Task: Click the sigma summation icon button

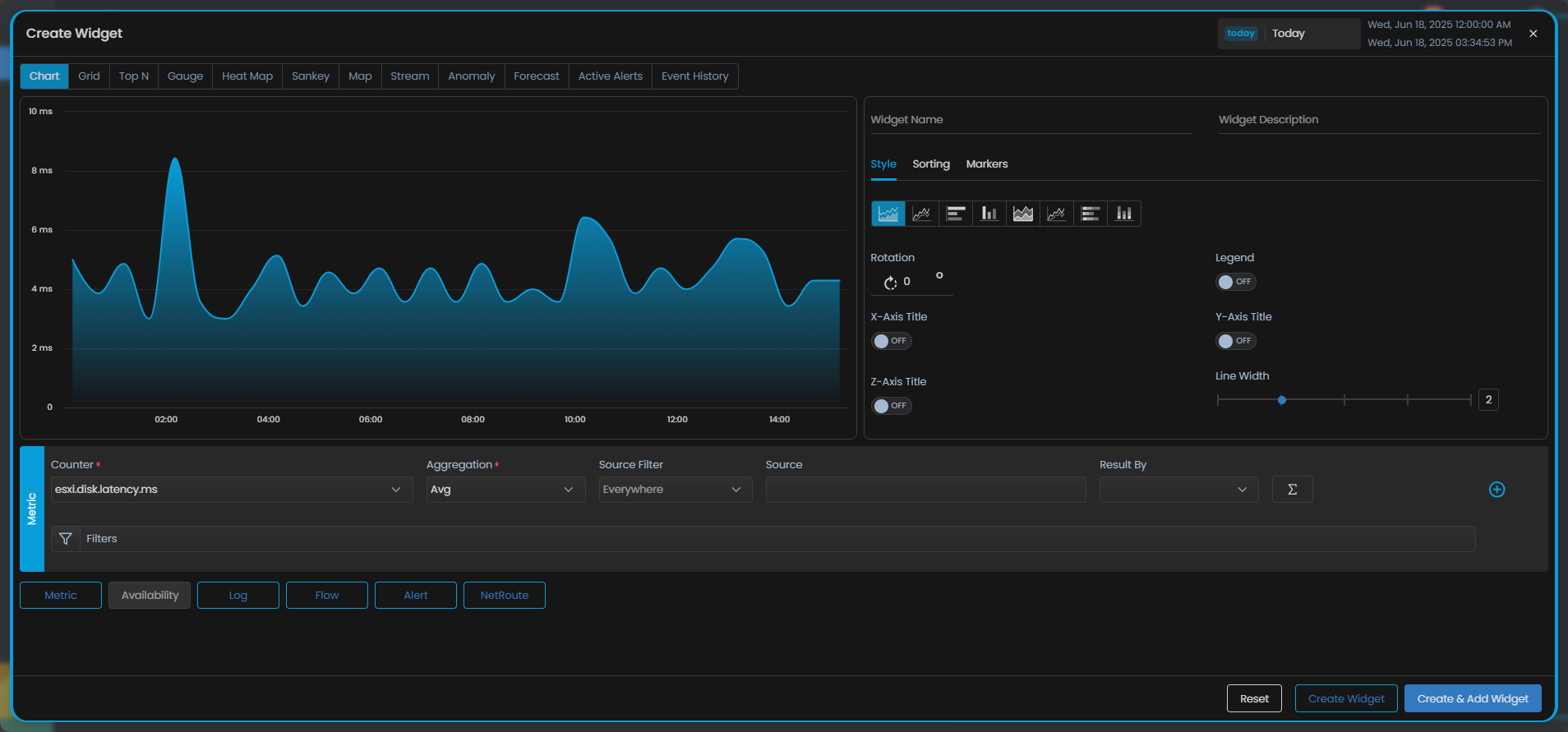Action: pos(1292,490)
